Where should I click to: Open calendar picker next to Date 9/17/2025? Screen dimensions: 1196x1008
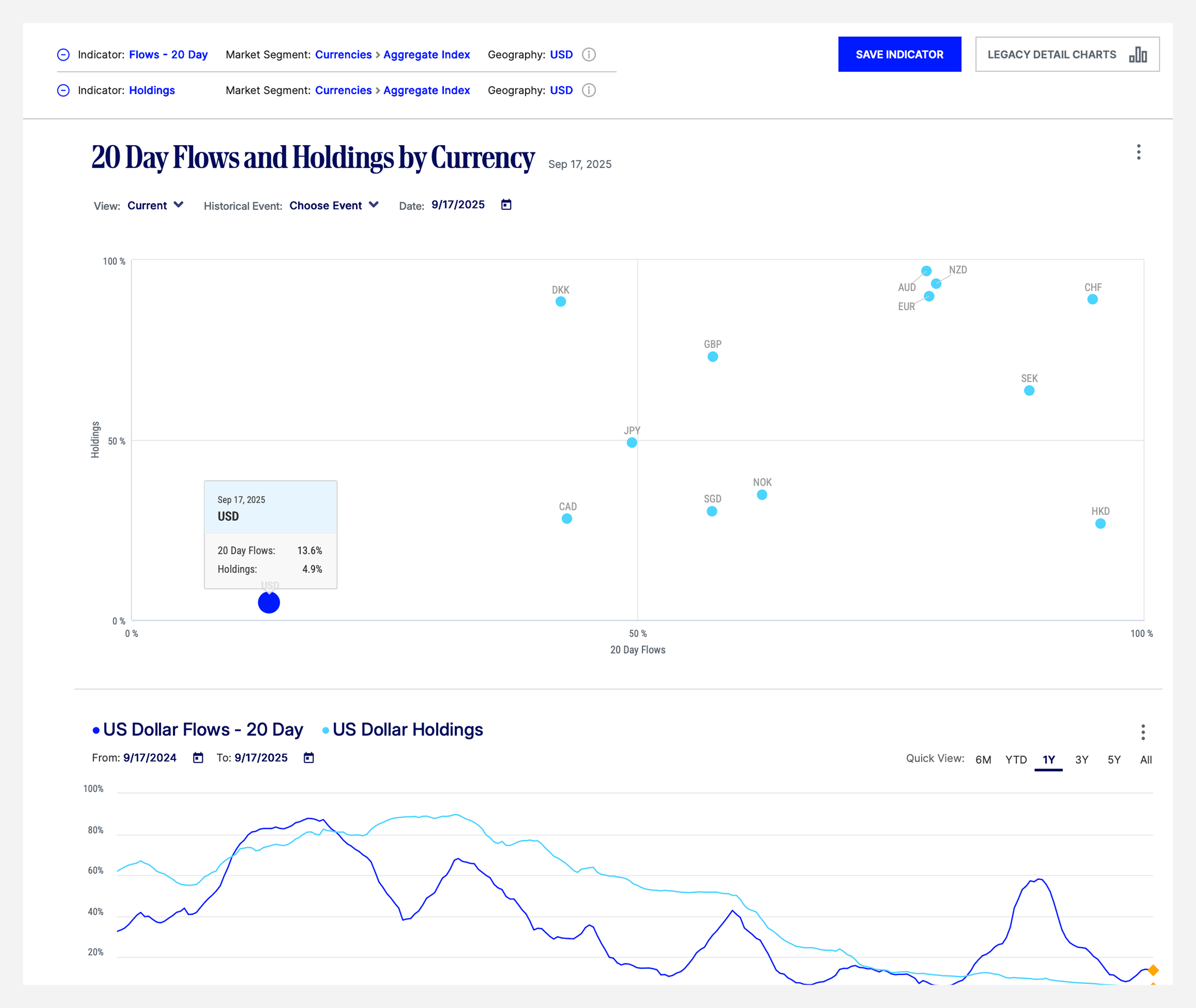pos(506,205)
